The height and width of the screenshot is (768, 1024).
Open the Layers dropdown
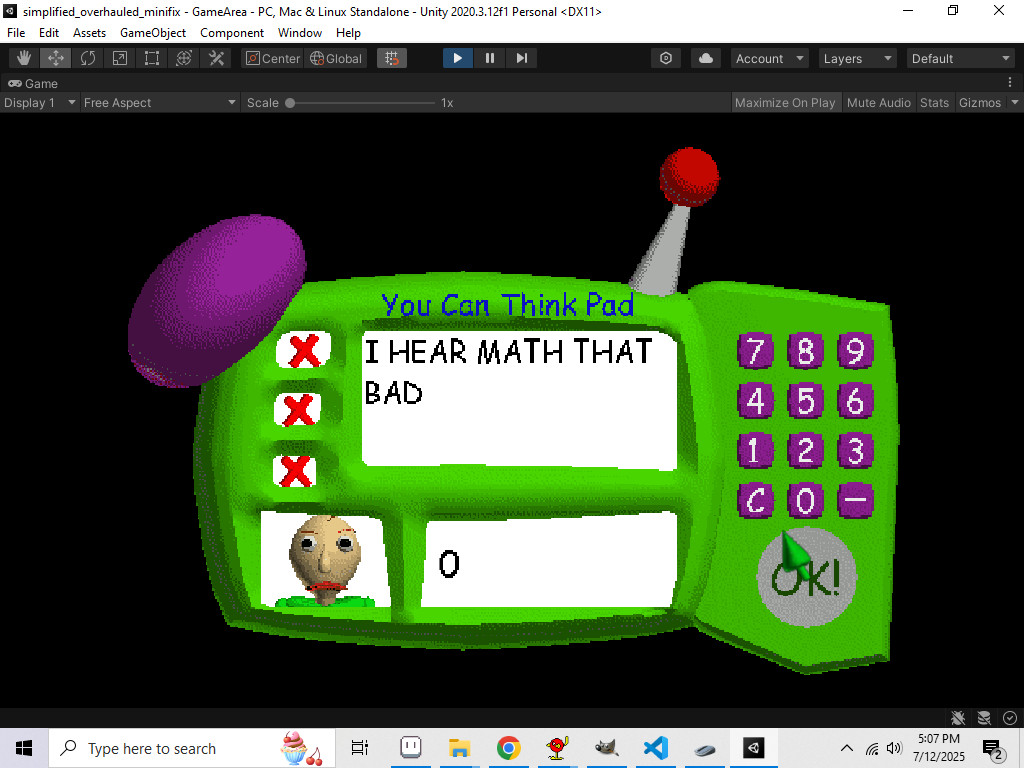[x=857, y=58]
